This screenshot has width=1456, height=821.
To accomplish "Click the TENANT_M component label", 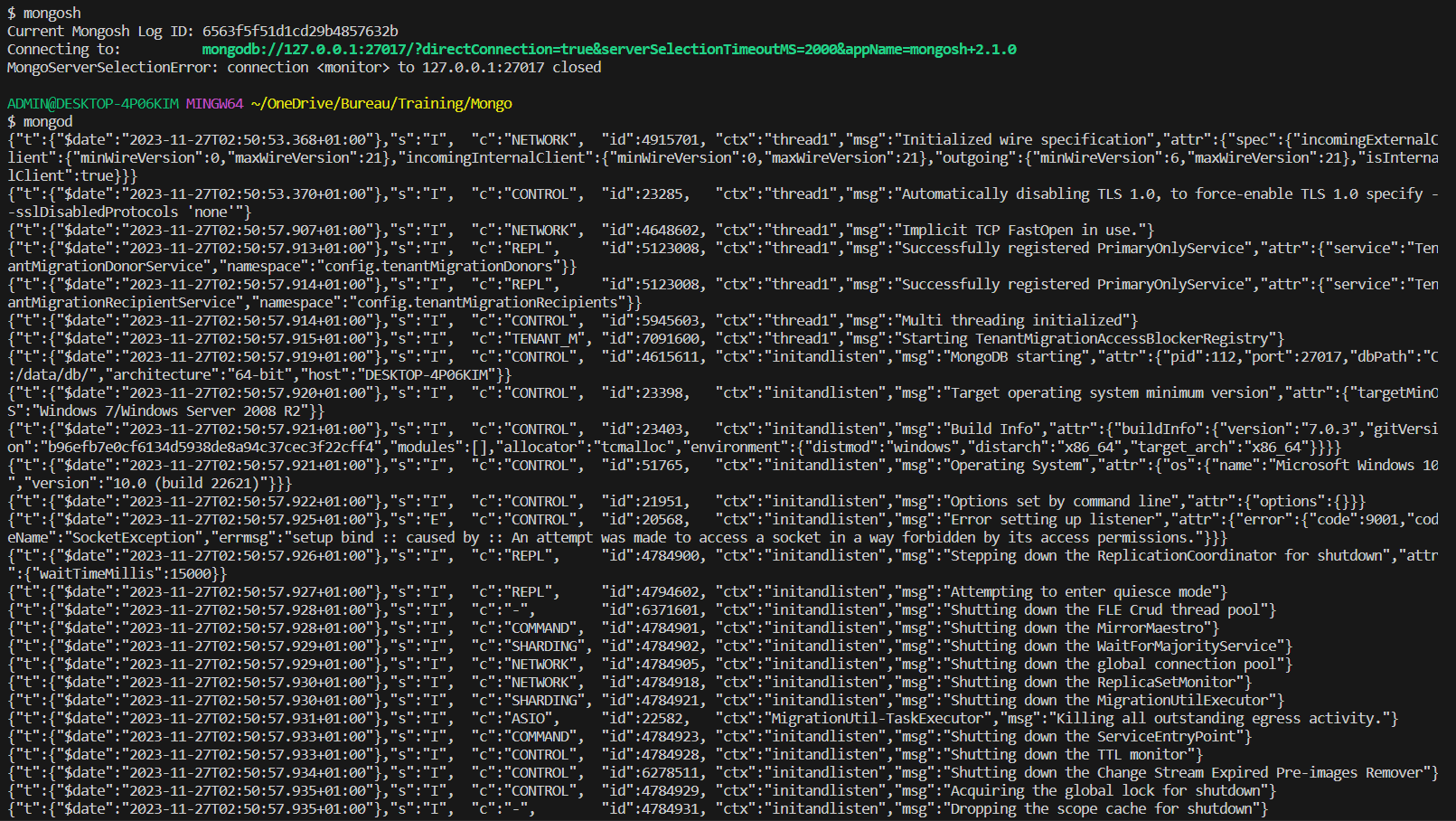I will (540, 338).
